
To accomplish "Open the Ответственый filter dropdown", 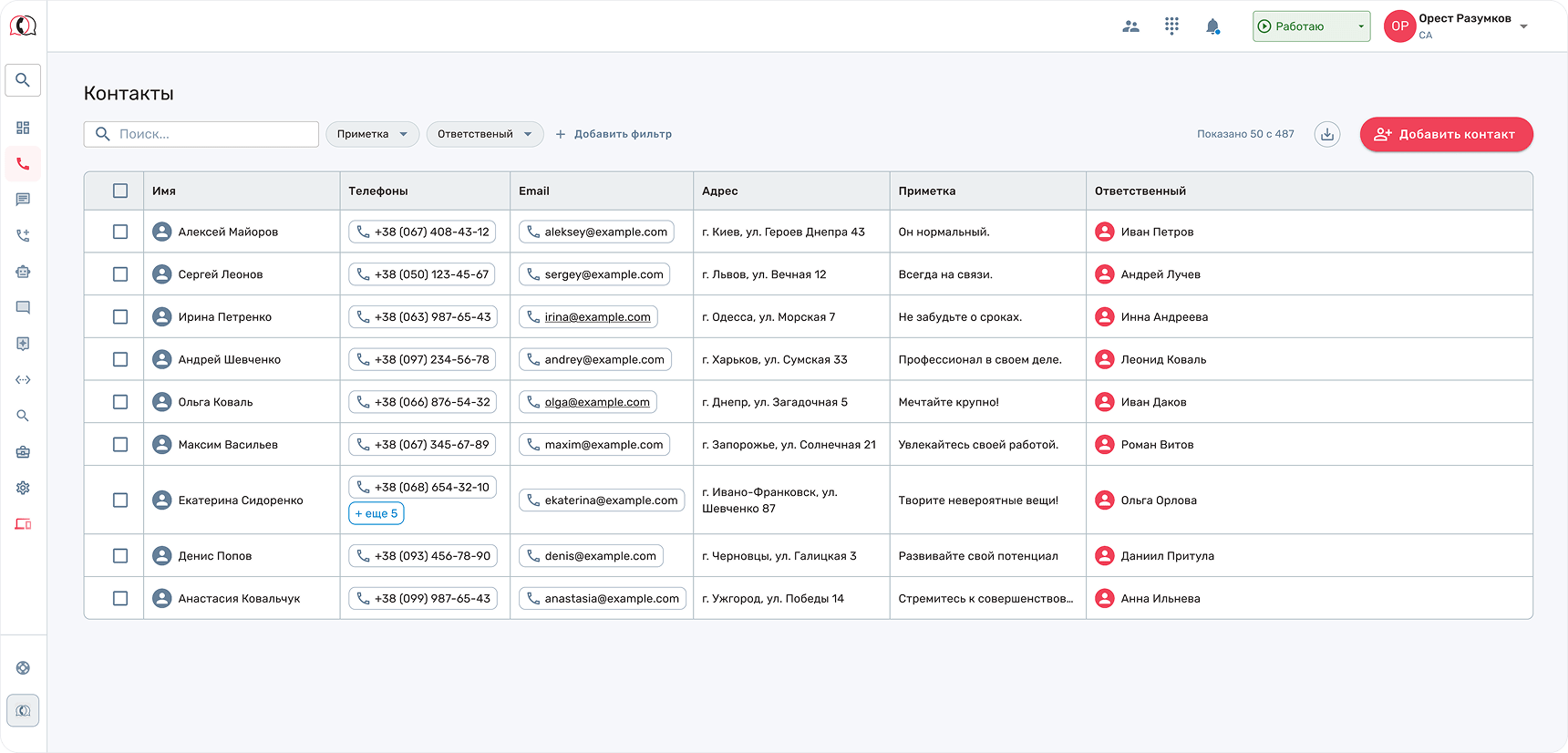I will coord(484,134).
